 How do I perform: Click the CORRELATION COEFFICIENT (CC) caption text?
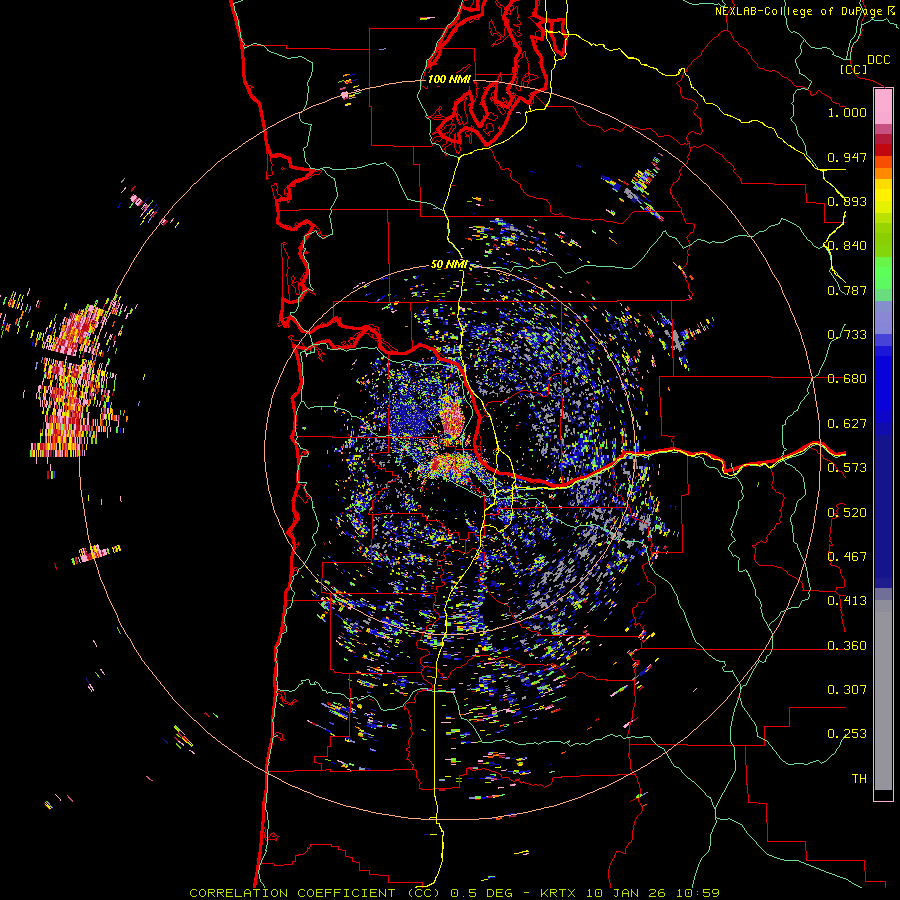pyautogui.click(x=315, y=893)
